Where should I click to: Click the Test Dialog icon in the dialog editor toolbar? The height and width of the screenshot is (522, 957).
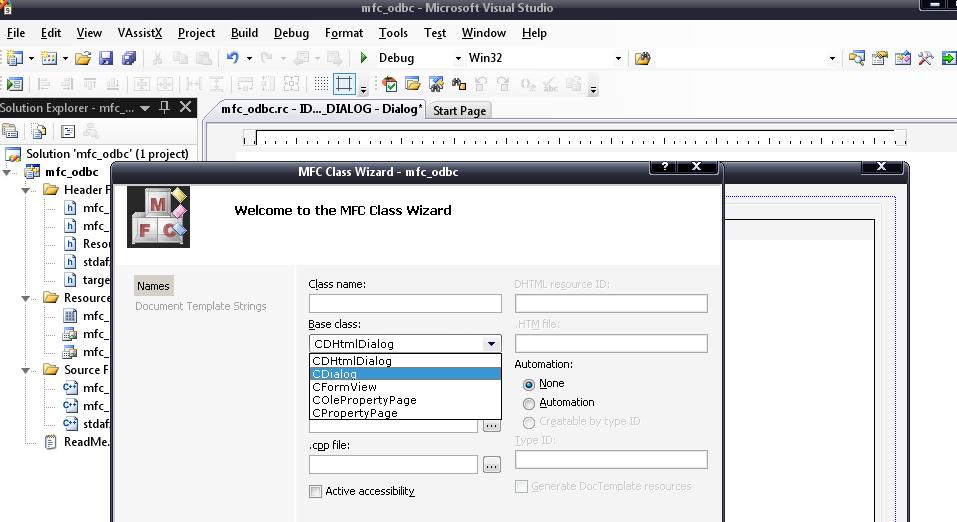(15, 84)
